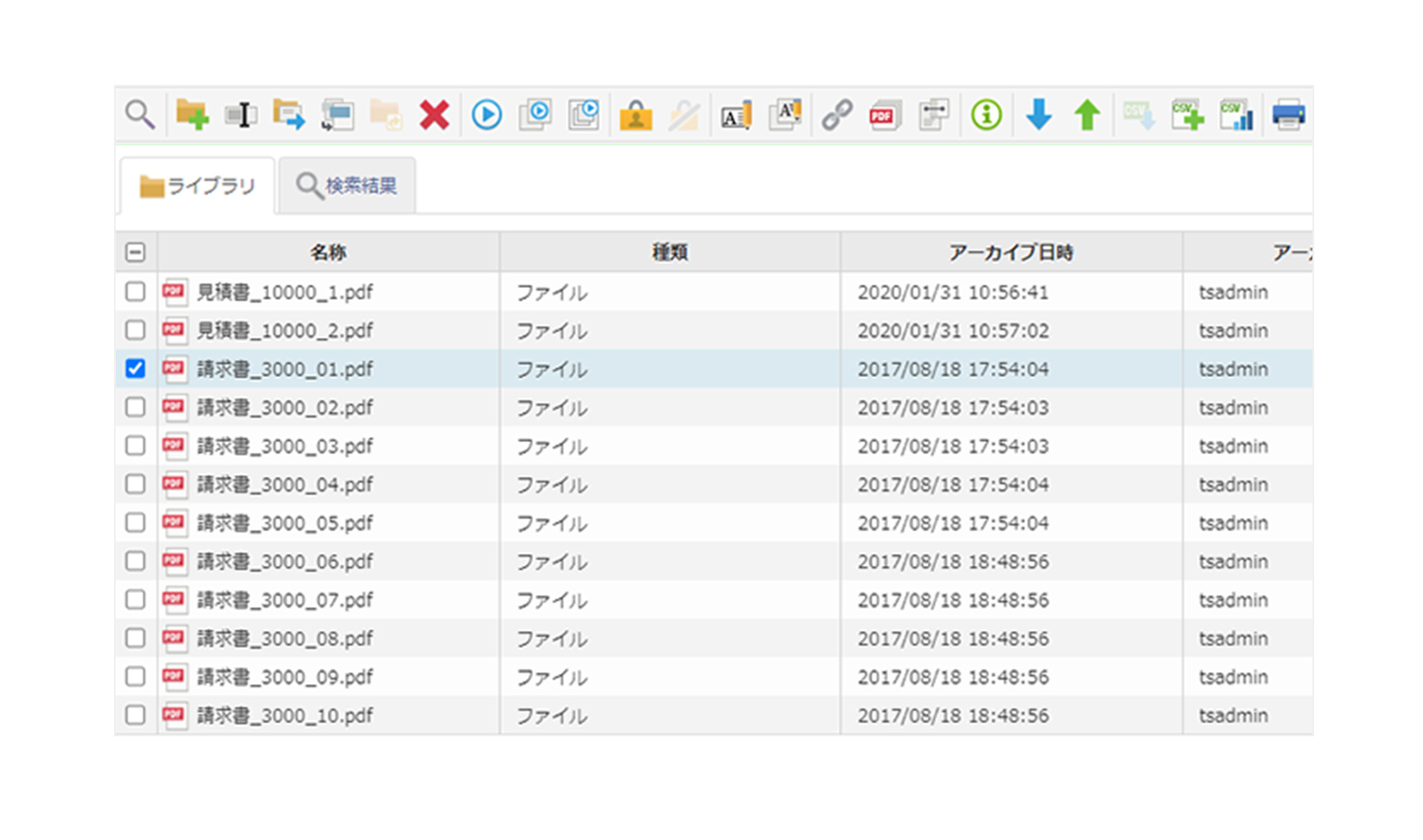1423x840 pixels.
Task: Click the magnifying glass search icon
Action: [x=140, y=114]
